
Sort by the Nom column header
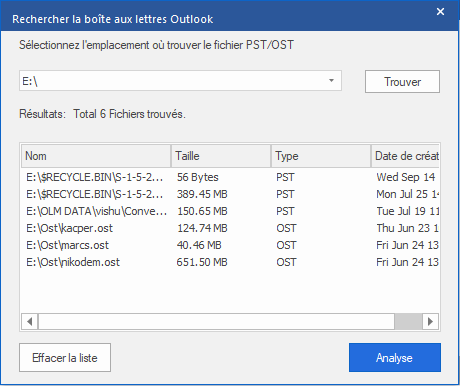click(x=96, y=156)
